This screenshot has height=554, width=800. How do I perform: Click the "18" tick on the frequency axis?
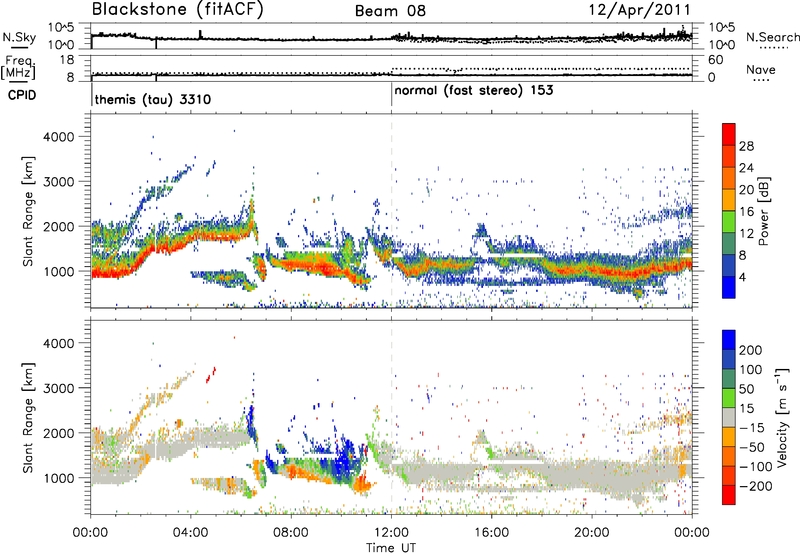tap(67, 60)
